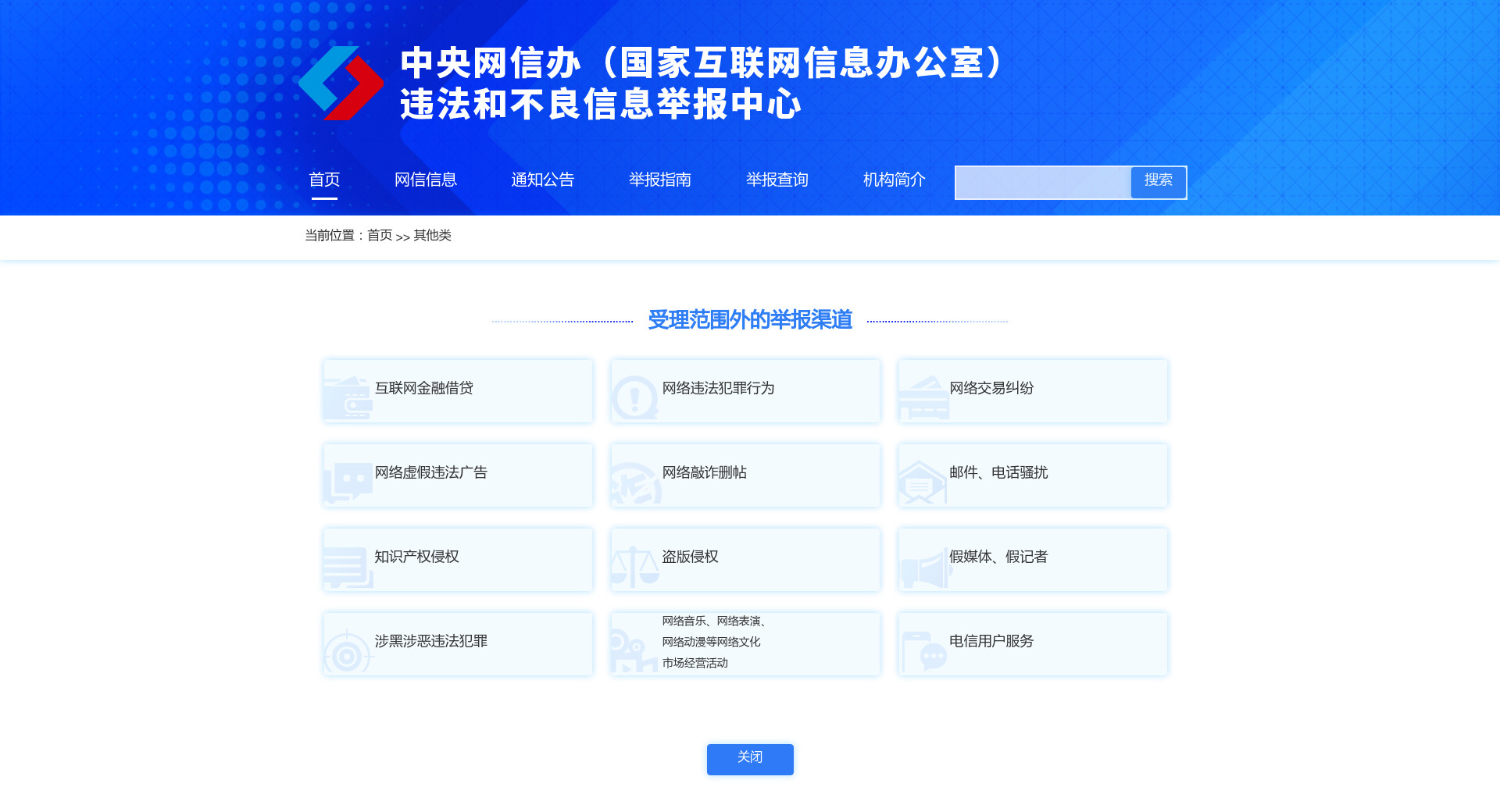Image resolution: width=1500 pixels, height=812 pixels.
Task: Open the 网络音乐、网络表演 culture market link
Action: (x=746, y=644)
